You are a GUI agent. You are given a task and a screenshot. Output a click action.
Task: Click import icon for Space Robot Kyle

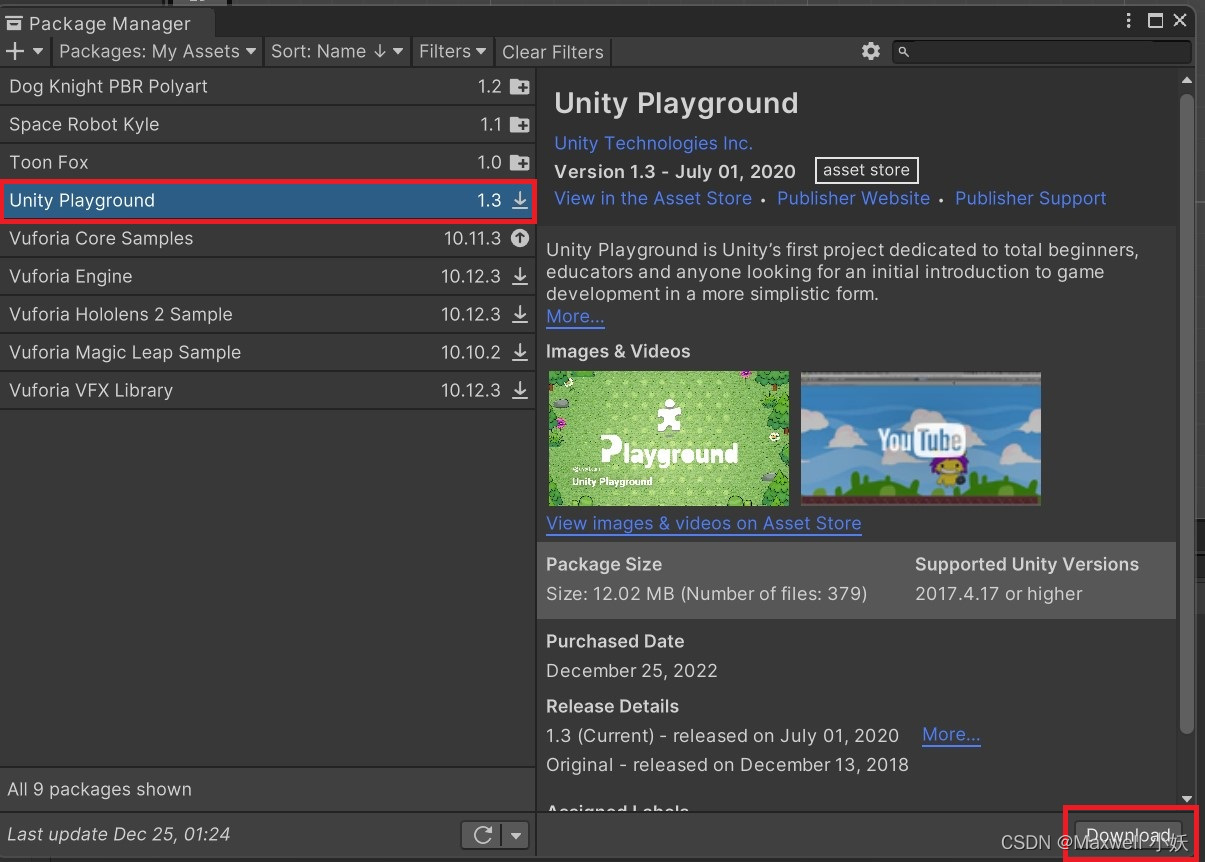(x=520, y=125)
